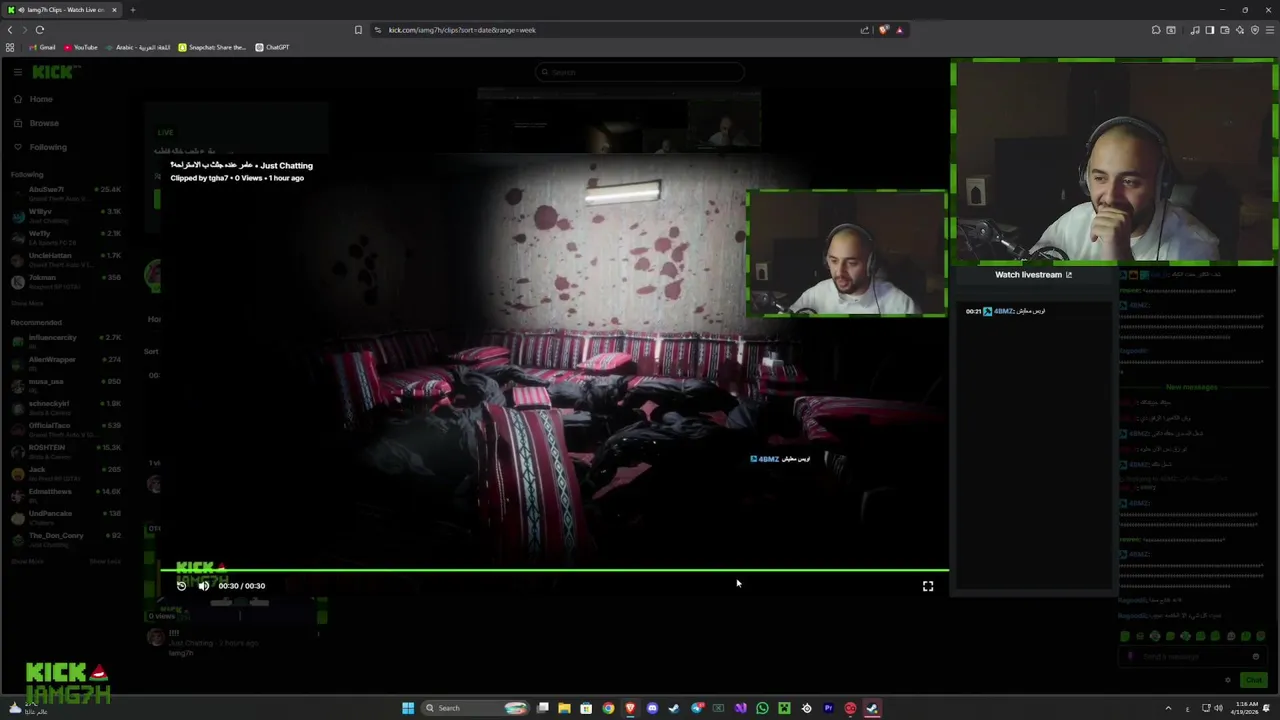Open the volume control in system tray

[x=1218, y=708]
